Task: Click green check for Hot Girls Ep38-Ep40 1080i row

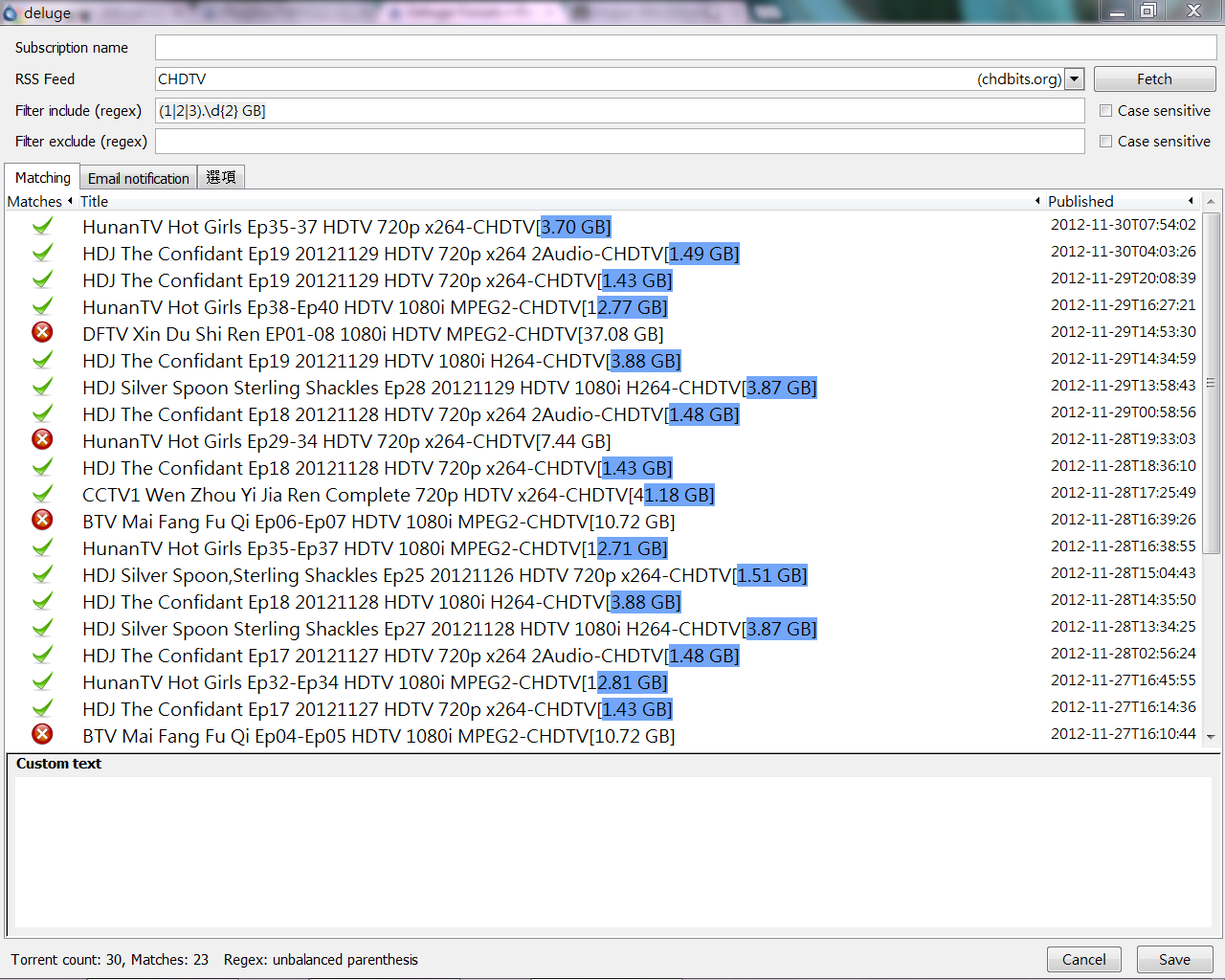Action: point(42,306)
